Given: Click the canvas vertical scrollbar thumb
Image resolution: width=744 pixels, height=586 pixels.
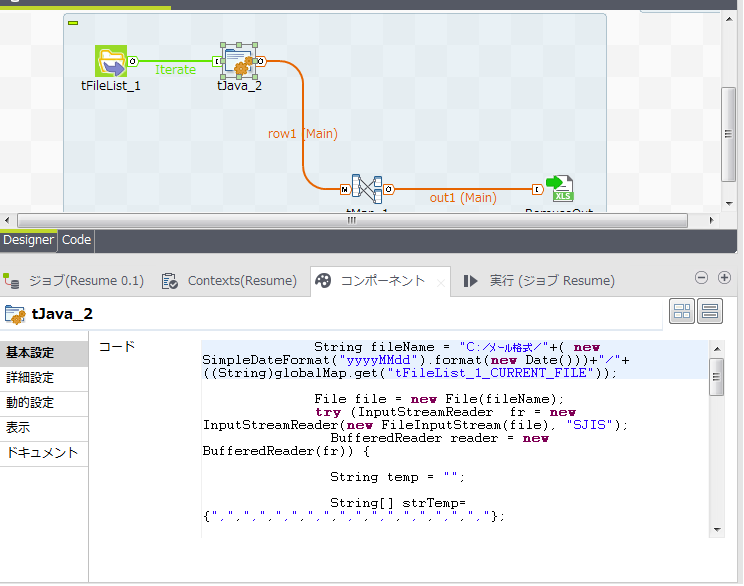Looking at the screenshot, I should (x=728, y=134).
